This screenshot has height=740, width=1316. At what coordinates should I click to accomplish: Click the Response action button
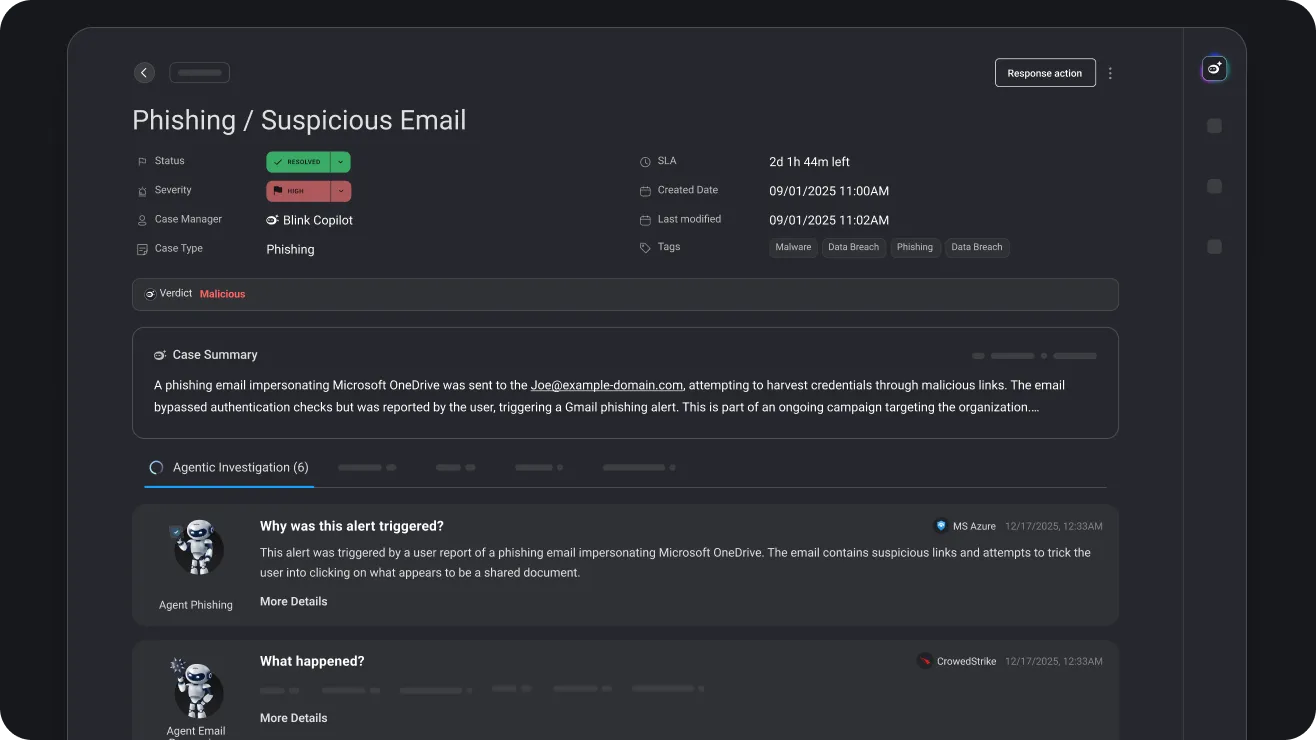(1045, 73)
